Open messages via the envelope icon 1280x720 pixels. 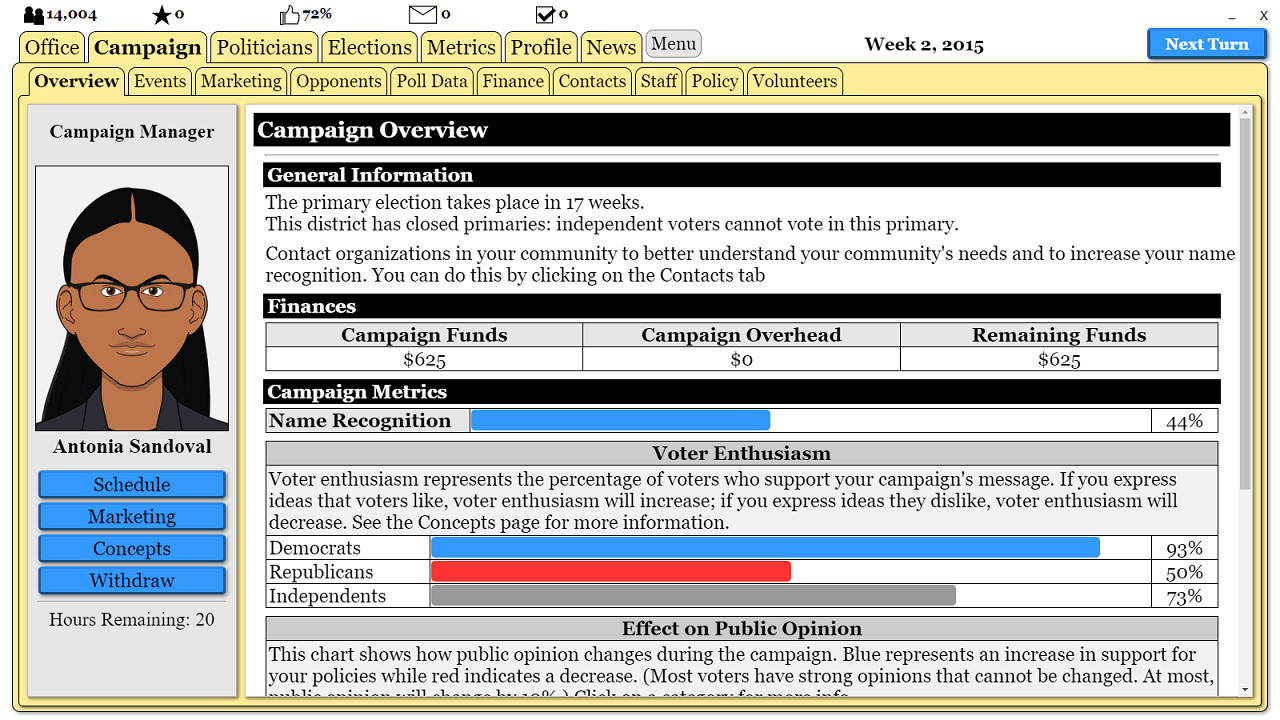424,14
